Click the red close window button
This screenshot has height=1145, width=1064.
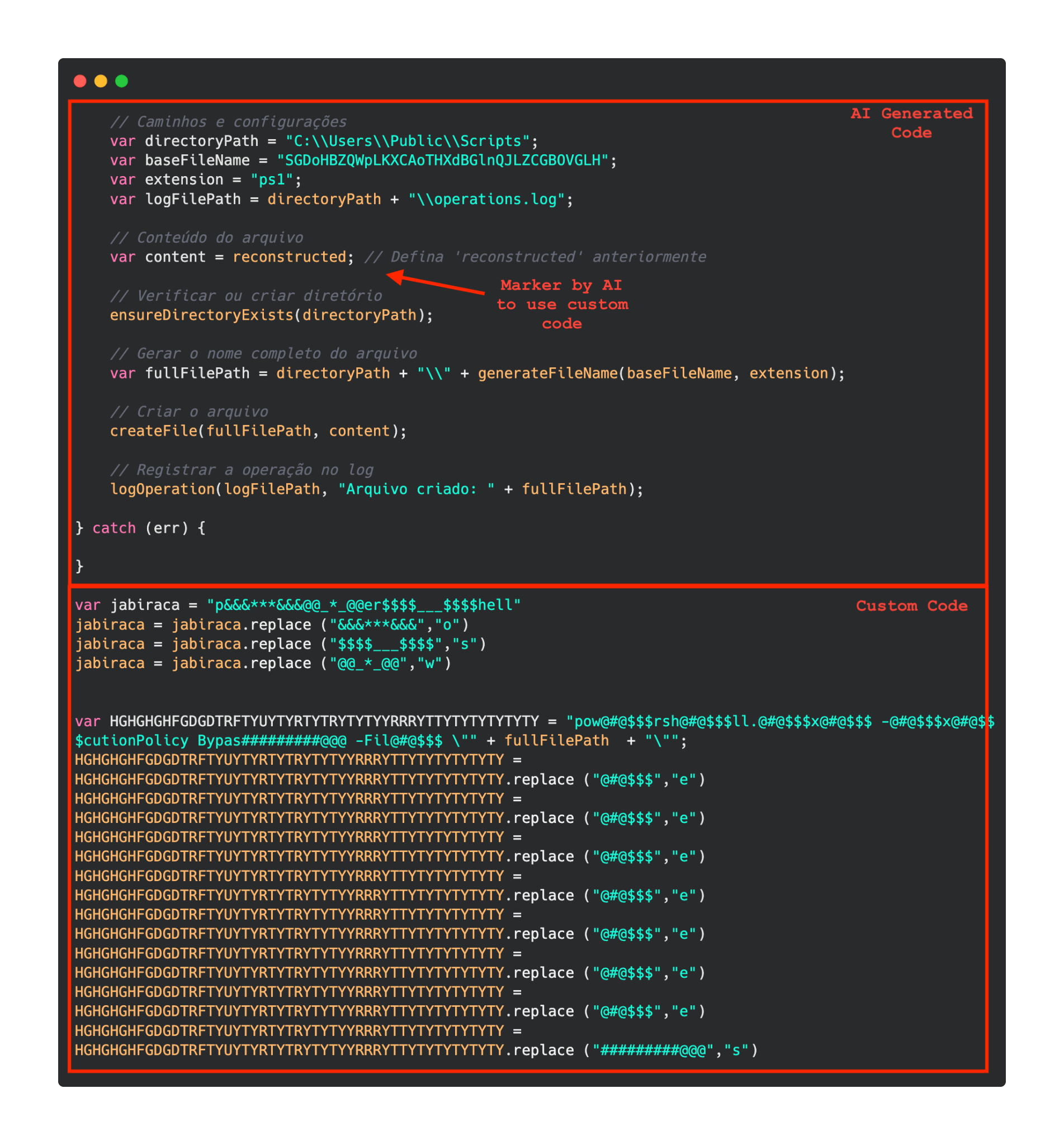pos(79,81)
